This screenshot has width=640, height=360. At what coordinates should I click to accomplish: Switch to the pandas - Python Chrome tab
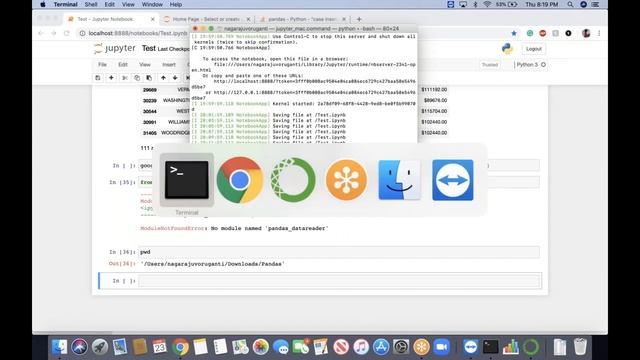click(302, 19)
